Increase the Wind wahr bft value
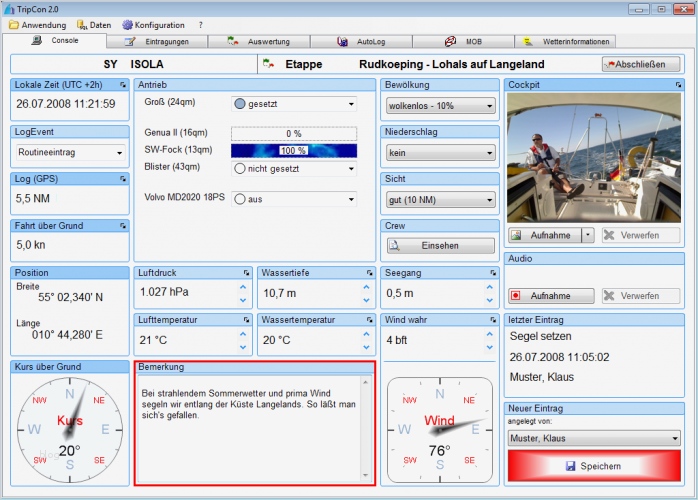698x500 pixels. point(490,334)
